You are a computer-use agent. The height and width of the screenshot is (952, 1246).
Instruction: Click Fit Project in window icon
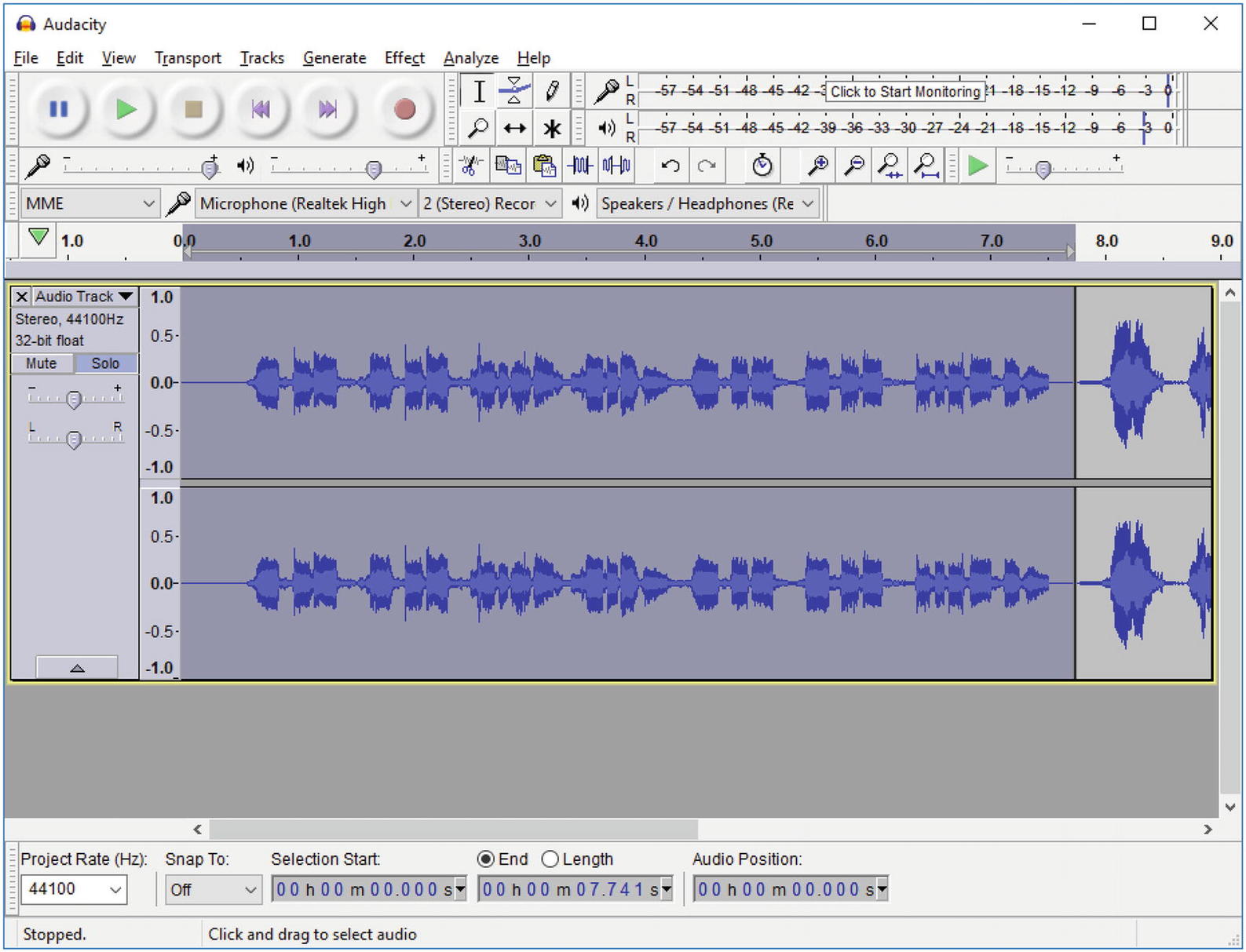(x=926, y=166)
